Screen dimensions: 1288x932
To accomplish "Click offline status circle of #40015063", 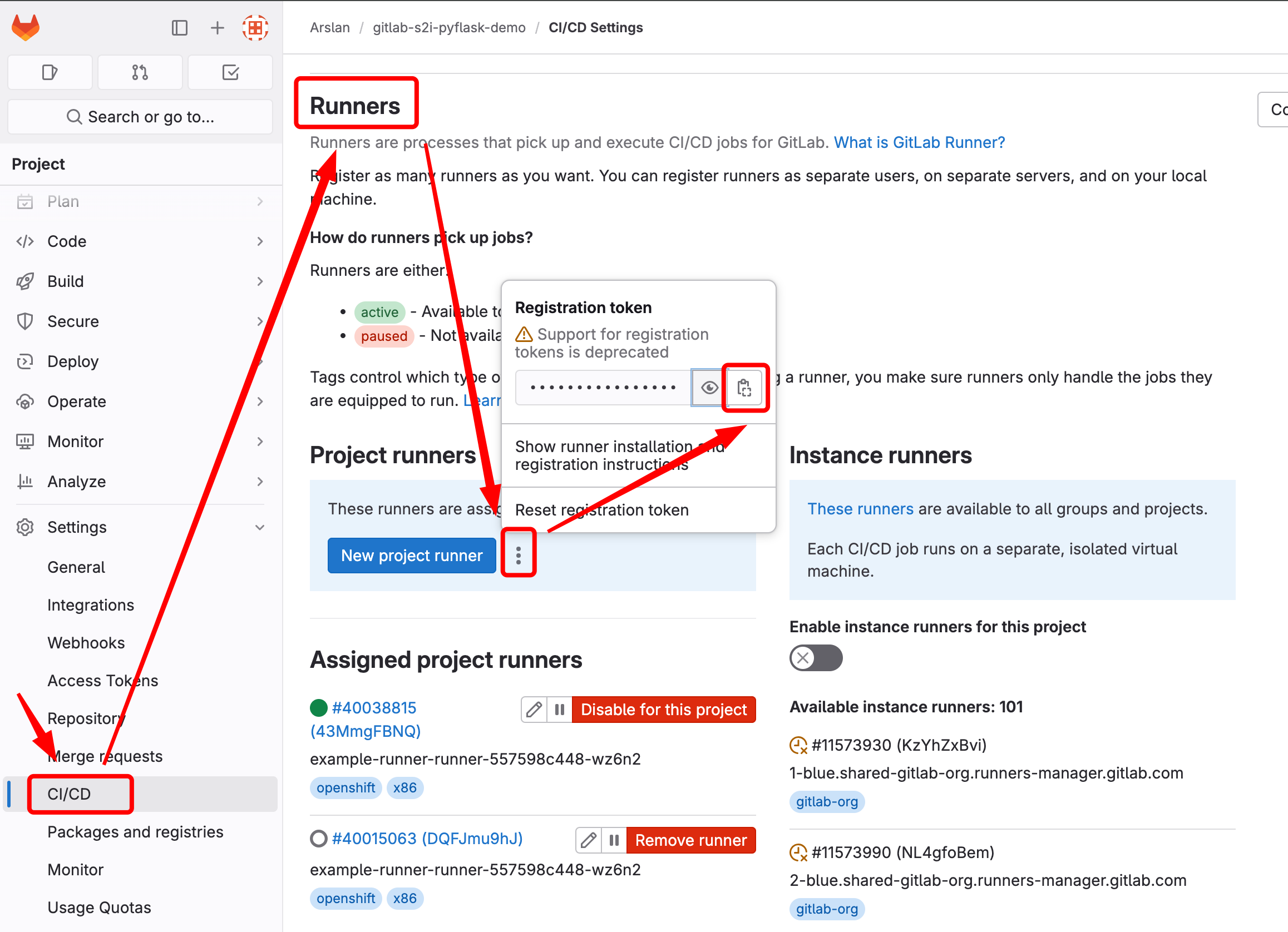I will pyautogui.click(x=319, y=839).
